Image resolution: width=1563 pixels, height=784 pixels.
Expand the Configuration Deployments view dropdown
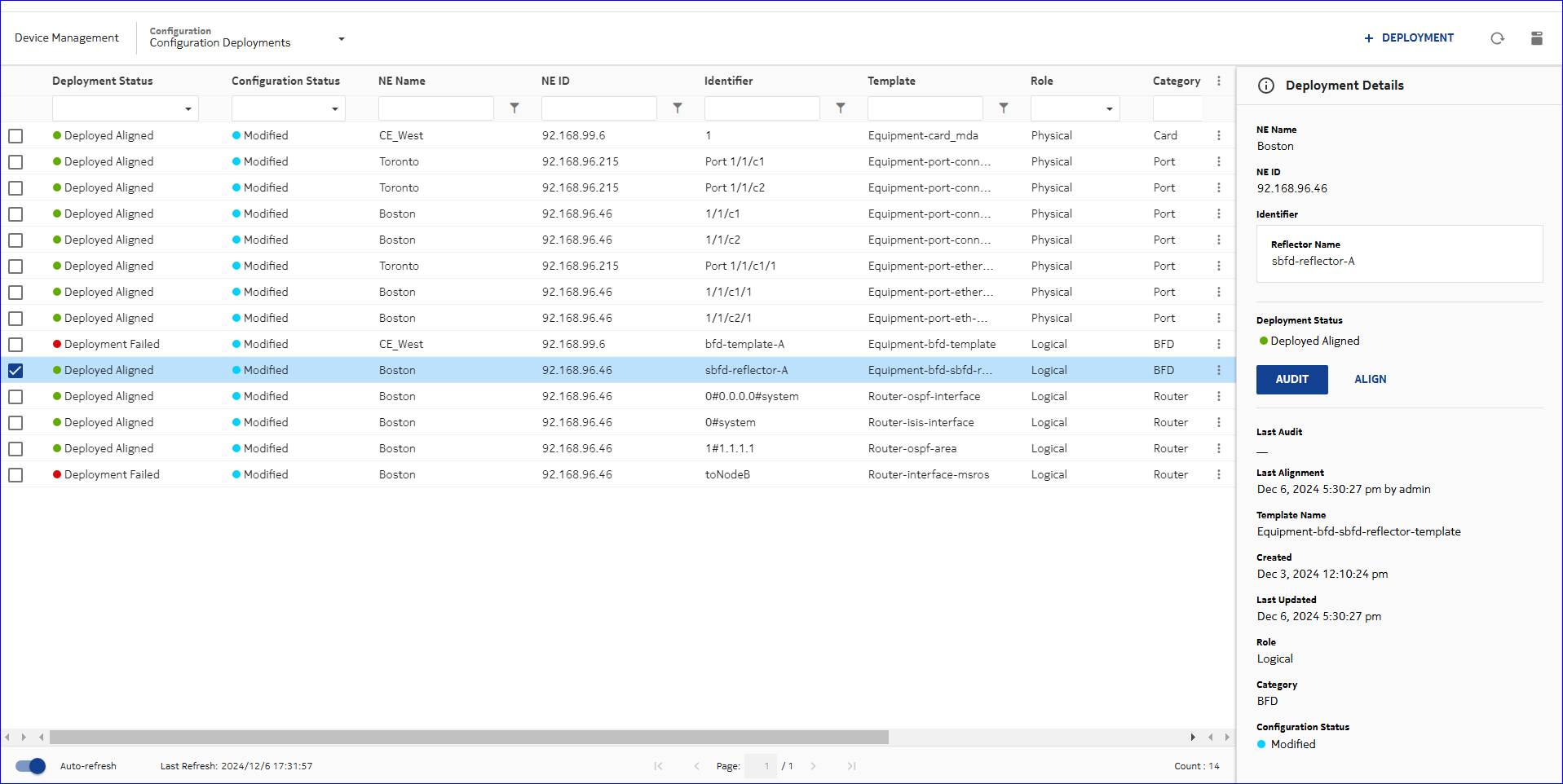(342, 38)
